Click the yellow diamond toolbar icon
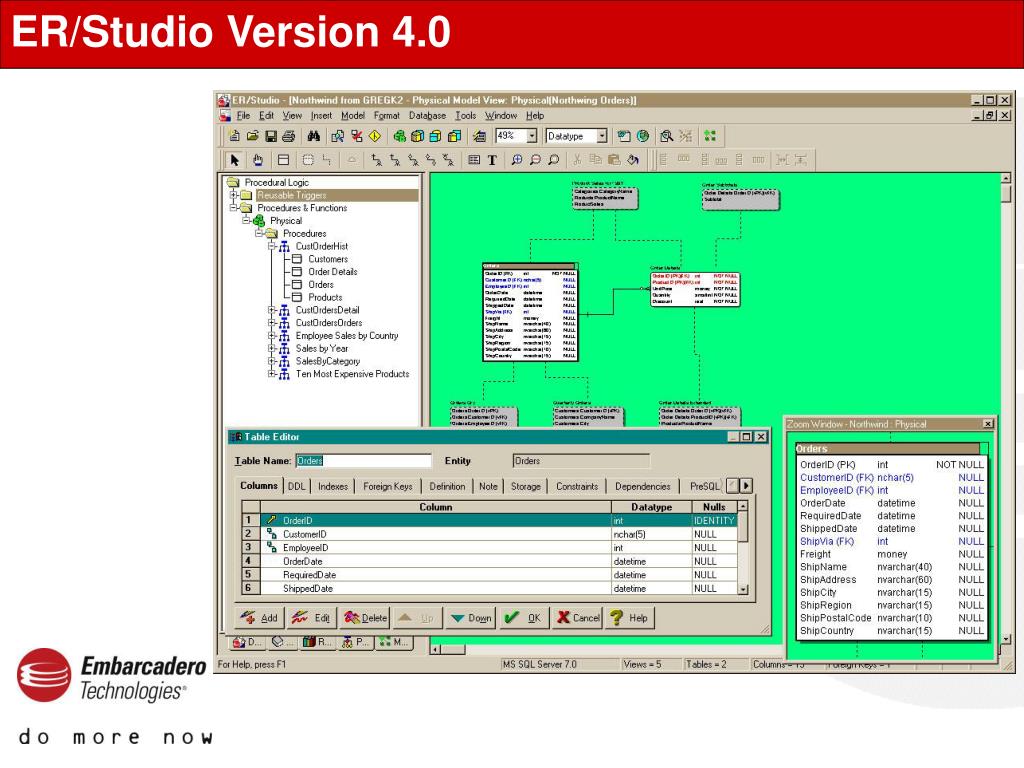 pyautogui.click(x=375, y=136)
